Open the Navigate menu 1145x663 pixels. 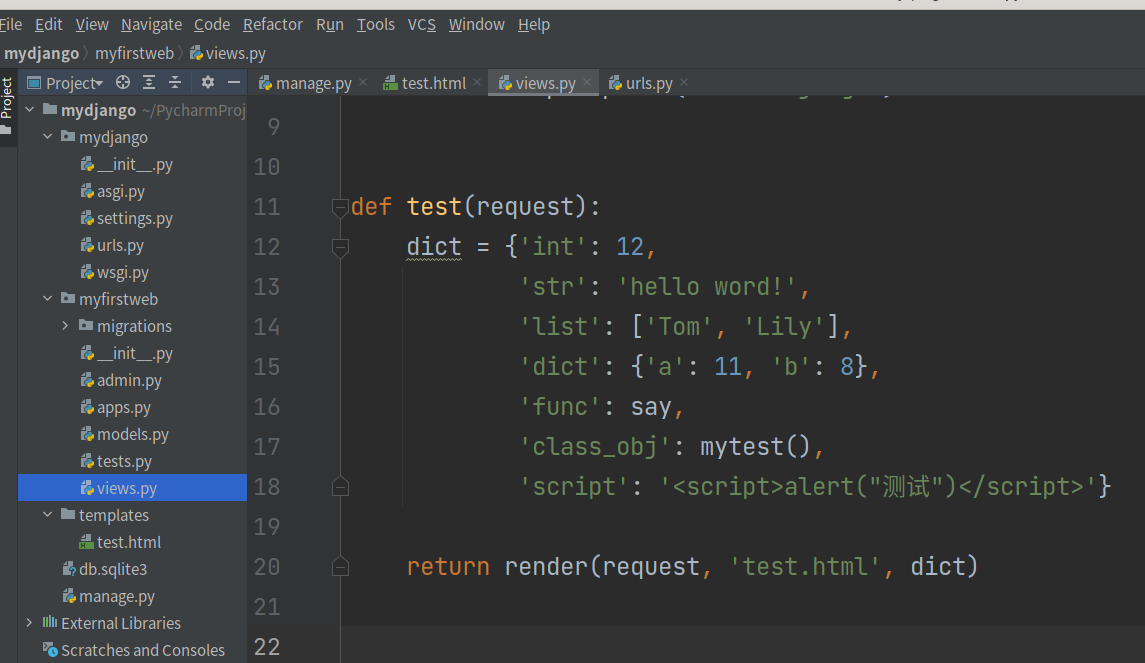coord(151,25)
